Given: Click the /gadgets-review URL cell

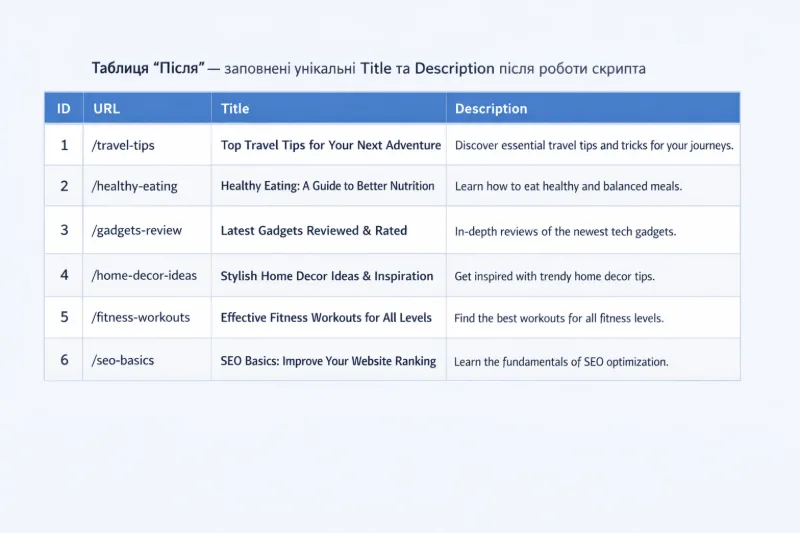Looking at the screenshot, I should (137, 231).
